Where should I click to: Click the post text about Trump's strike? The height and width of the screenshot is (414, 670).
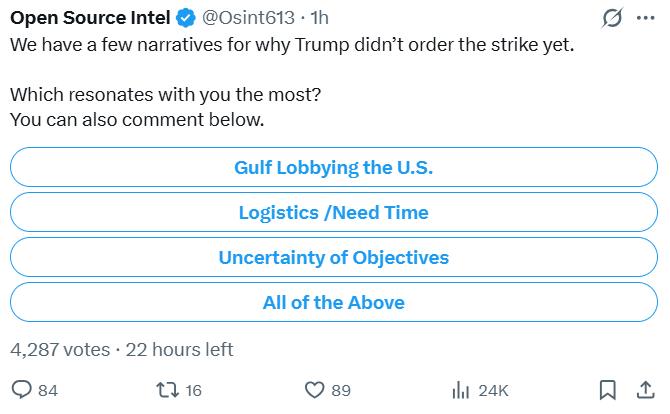[296, 45]
